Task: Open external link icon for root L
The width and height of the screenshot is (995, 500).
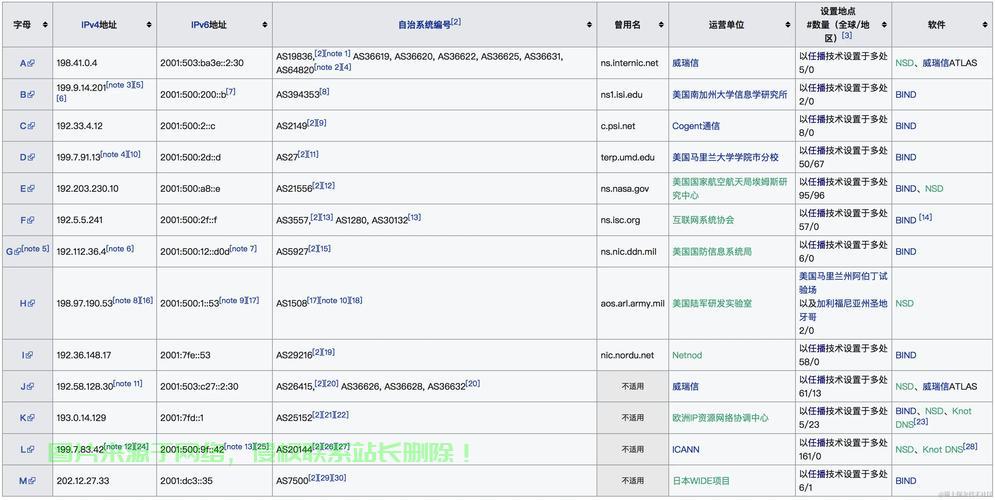Action: tap(31, 449)
